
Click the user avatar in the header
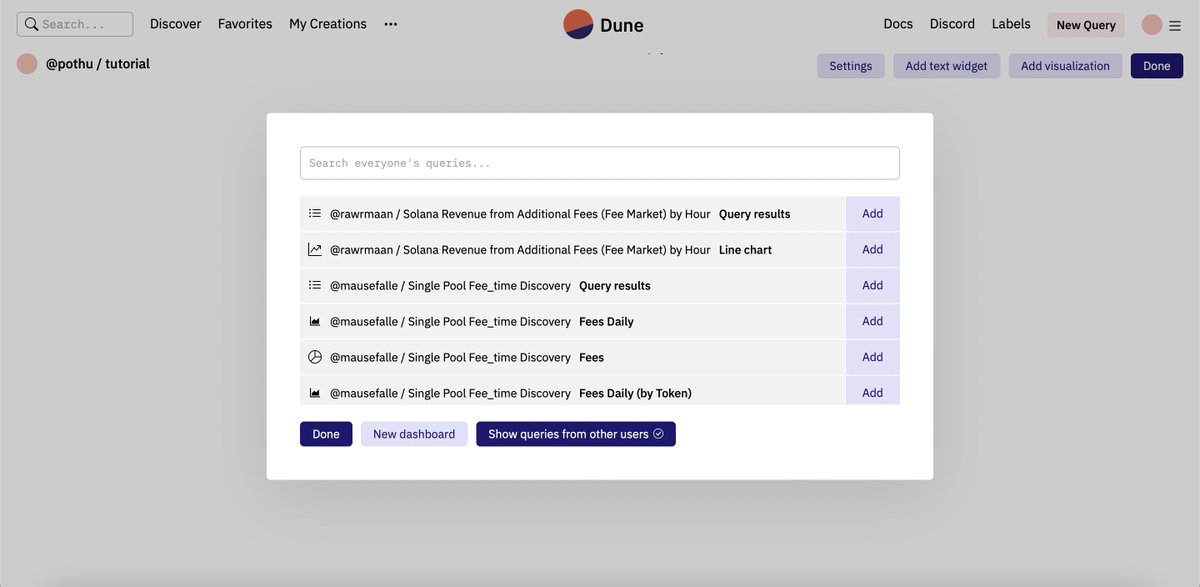[x=1152, y=24]
